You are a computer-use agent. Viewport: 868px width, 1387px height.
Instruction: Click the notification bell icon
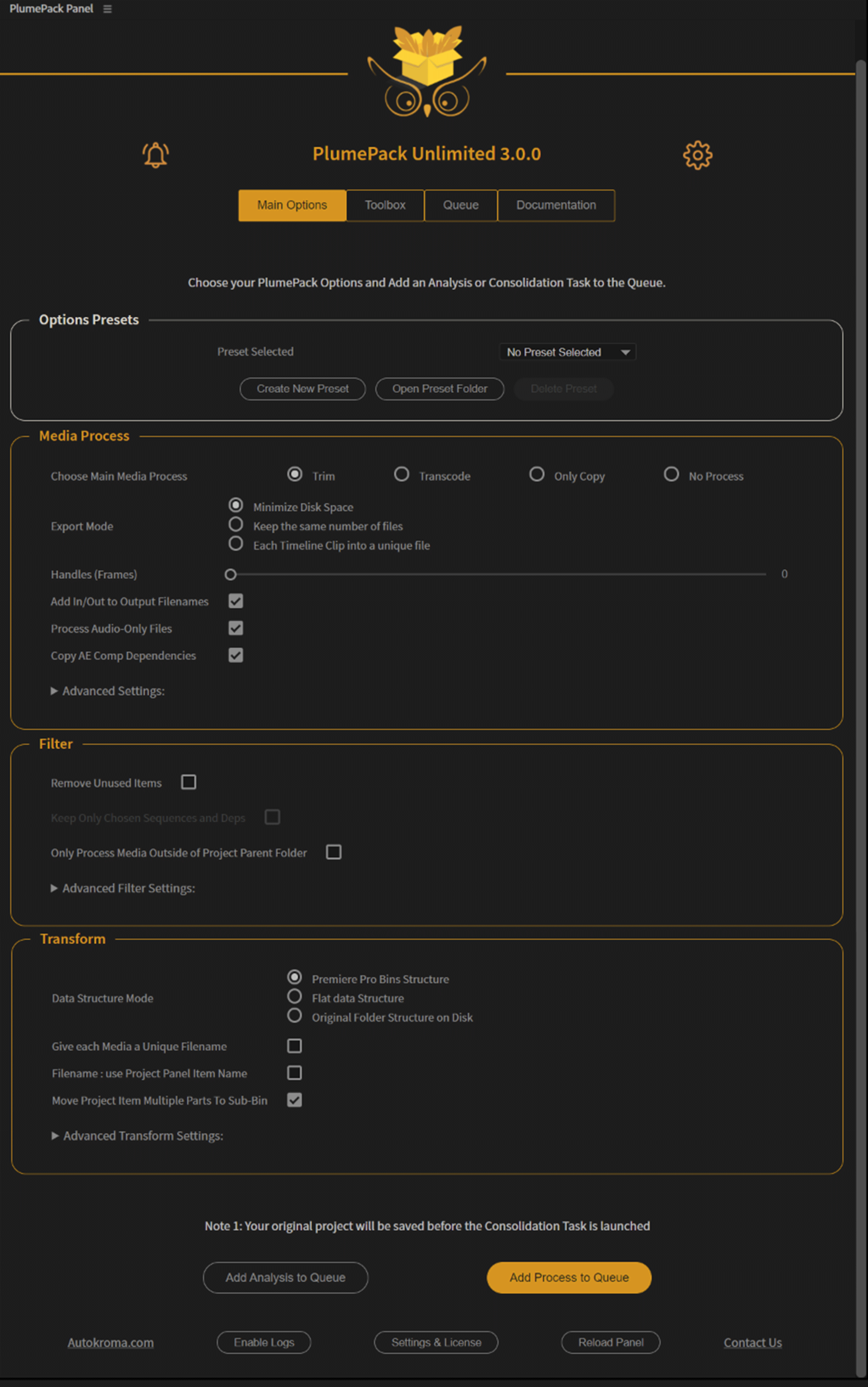[x=154, y=154]
